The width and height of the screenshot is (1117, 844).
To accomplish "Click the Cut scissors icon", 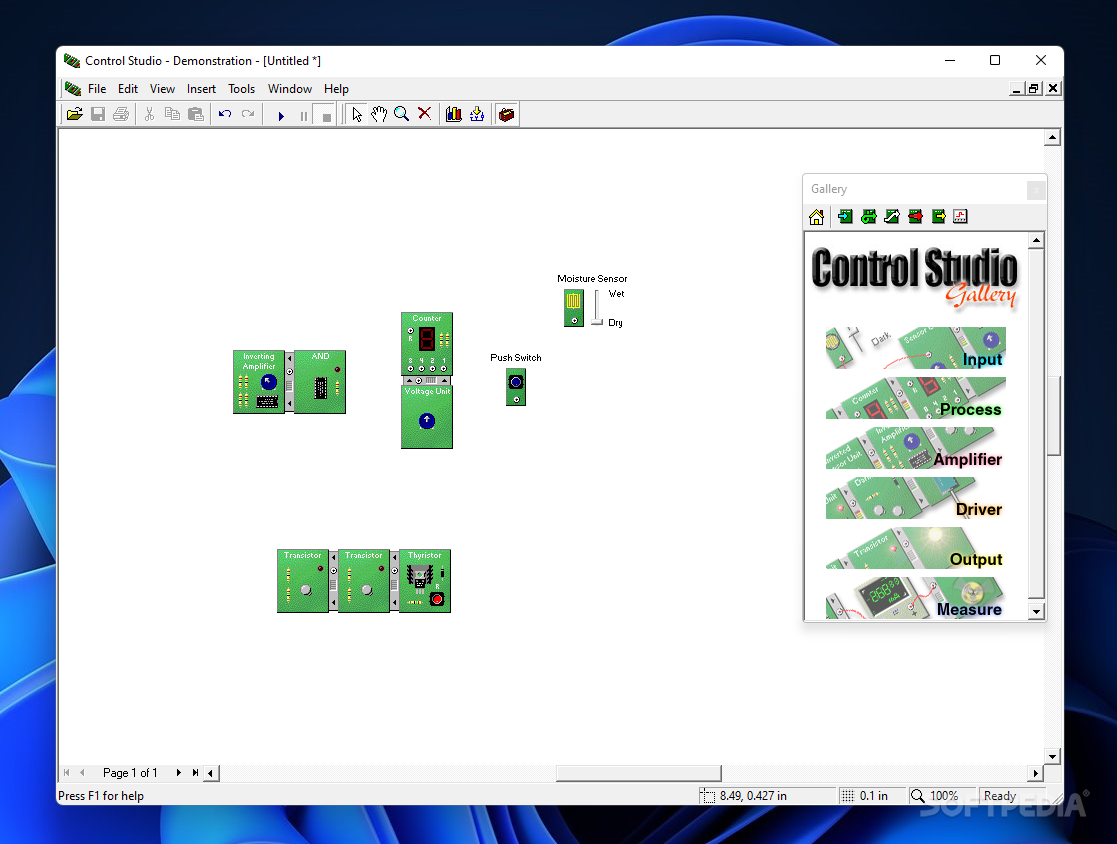I will point(150,114).
